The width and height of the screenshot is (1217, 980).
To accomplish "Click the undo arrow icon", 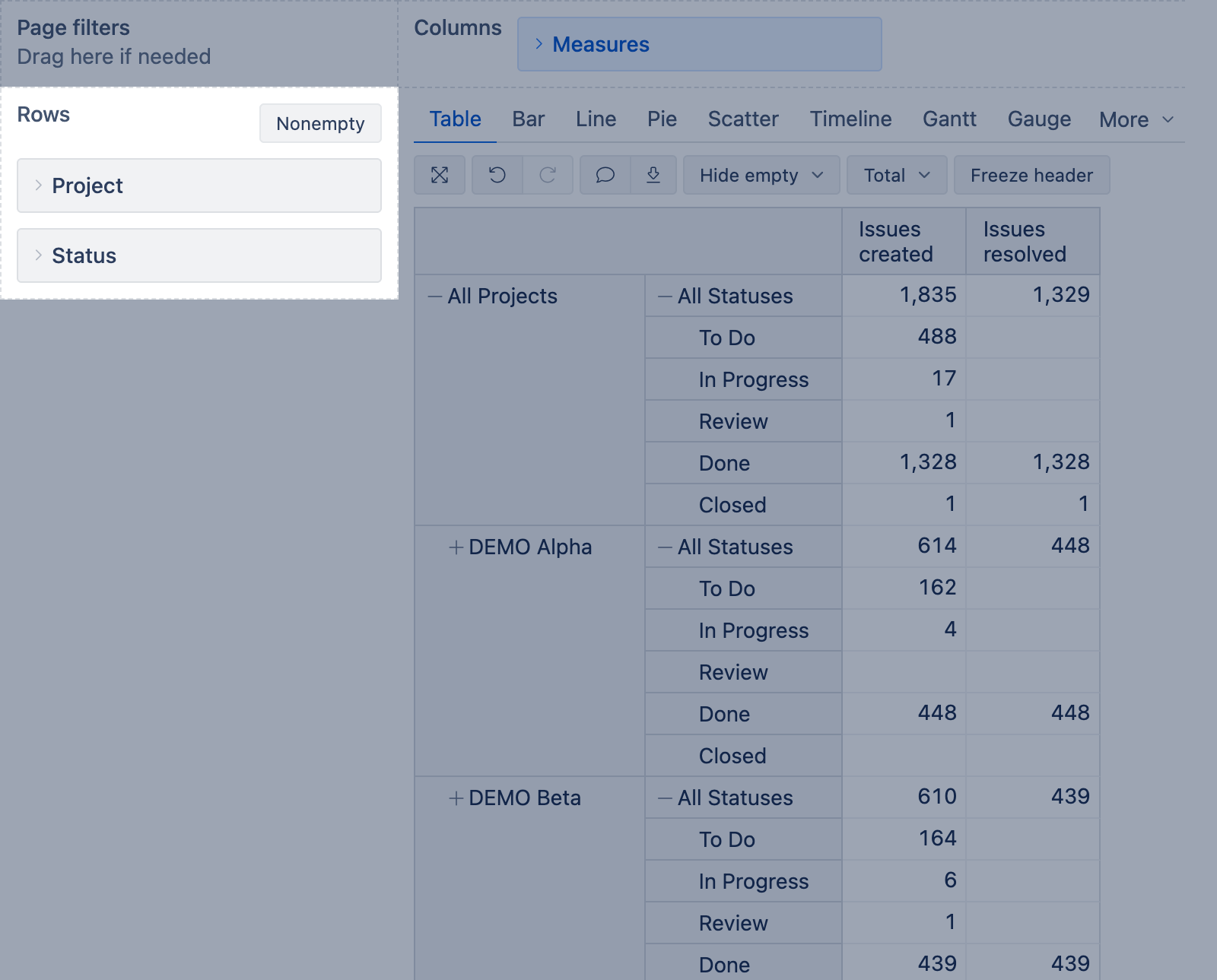I will click(497, 176).
